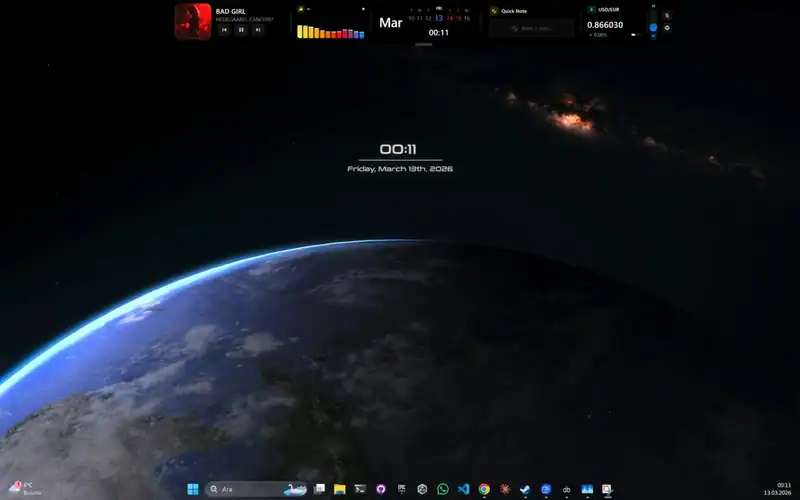Open the BAD GIRL album art thumbnail
Viewport: 800px width, 500px height.
coord(193,21)
